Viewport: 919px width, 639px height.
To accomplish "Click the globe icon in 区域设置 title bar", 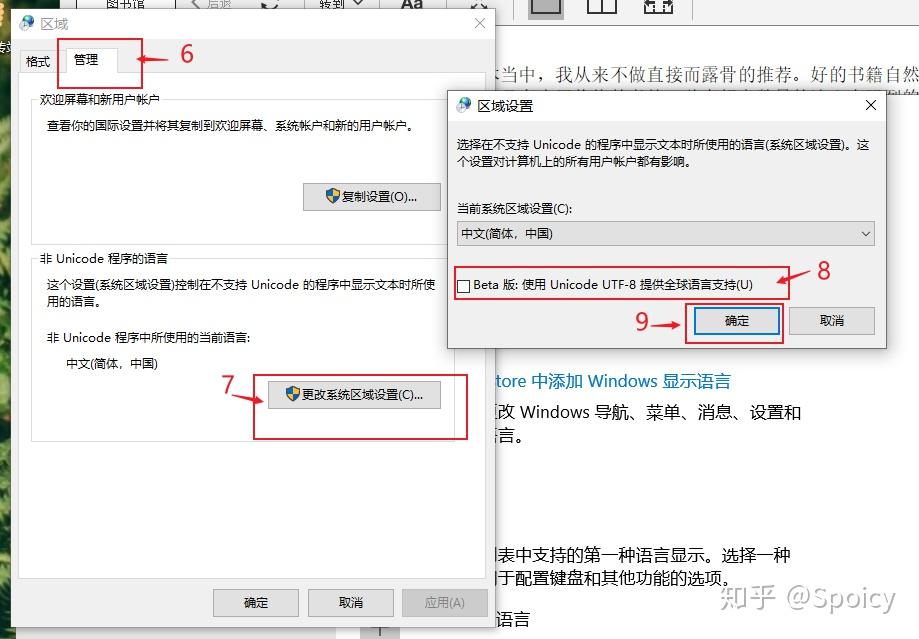I will (464, 105).
